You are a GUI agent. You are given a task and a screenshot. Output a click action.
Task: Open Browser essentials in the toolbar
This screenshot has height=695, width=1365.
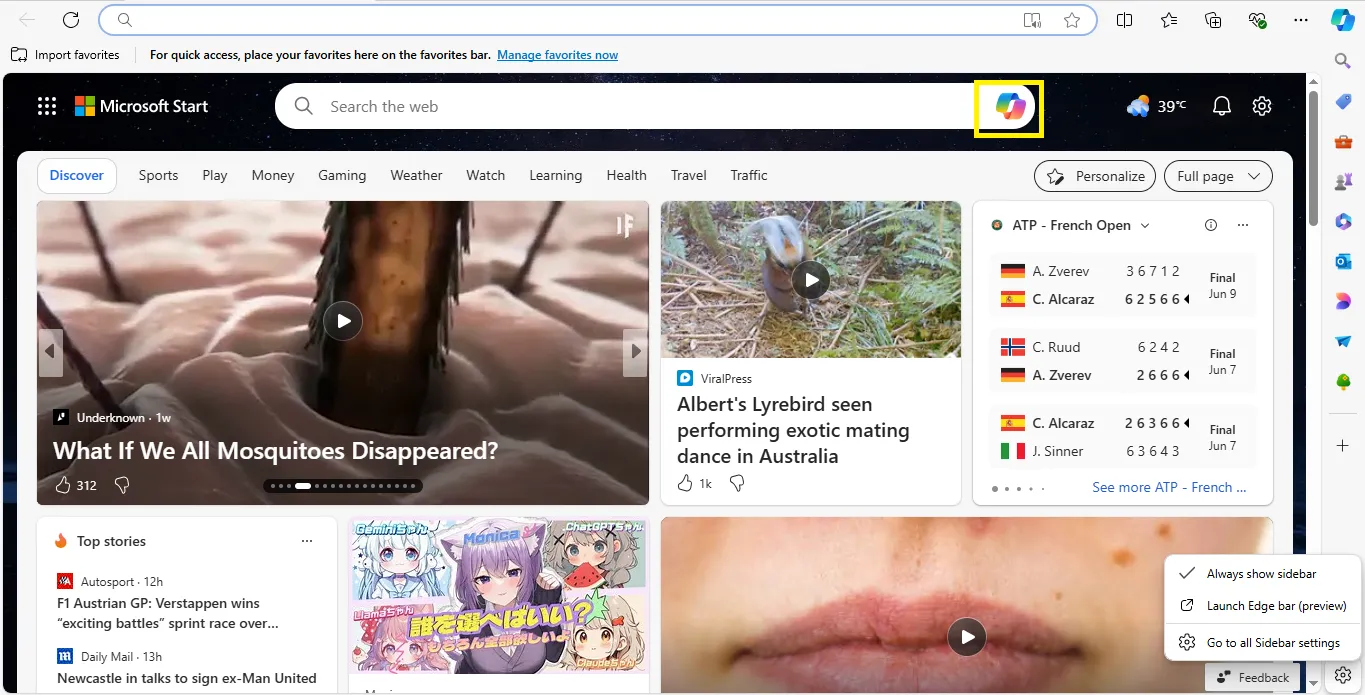[1257, 20]
